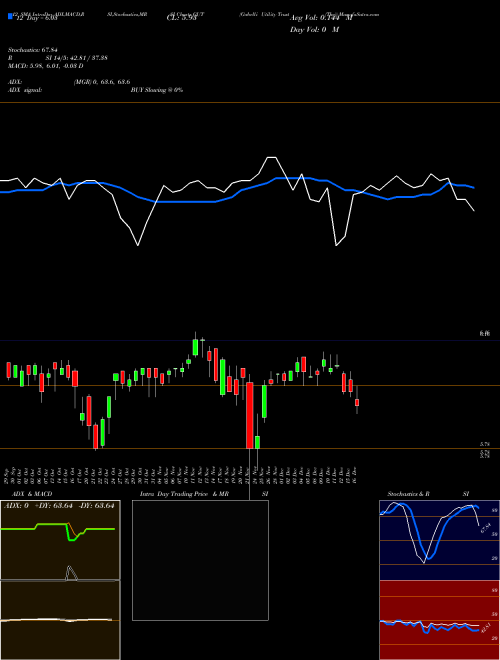Click the empty Intra Day Trading Price panel

200,560
